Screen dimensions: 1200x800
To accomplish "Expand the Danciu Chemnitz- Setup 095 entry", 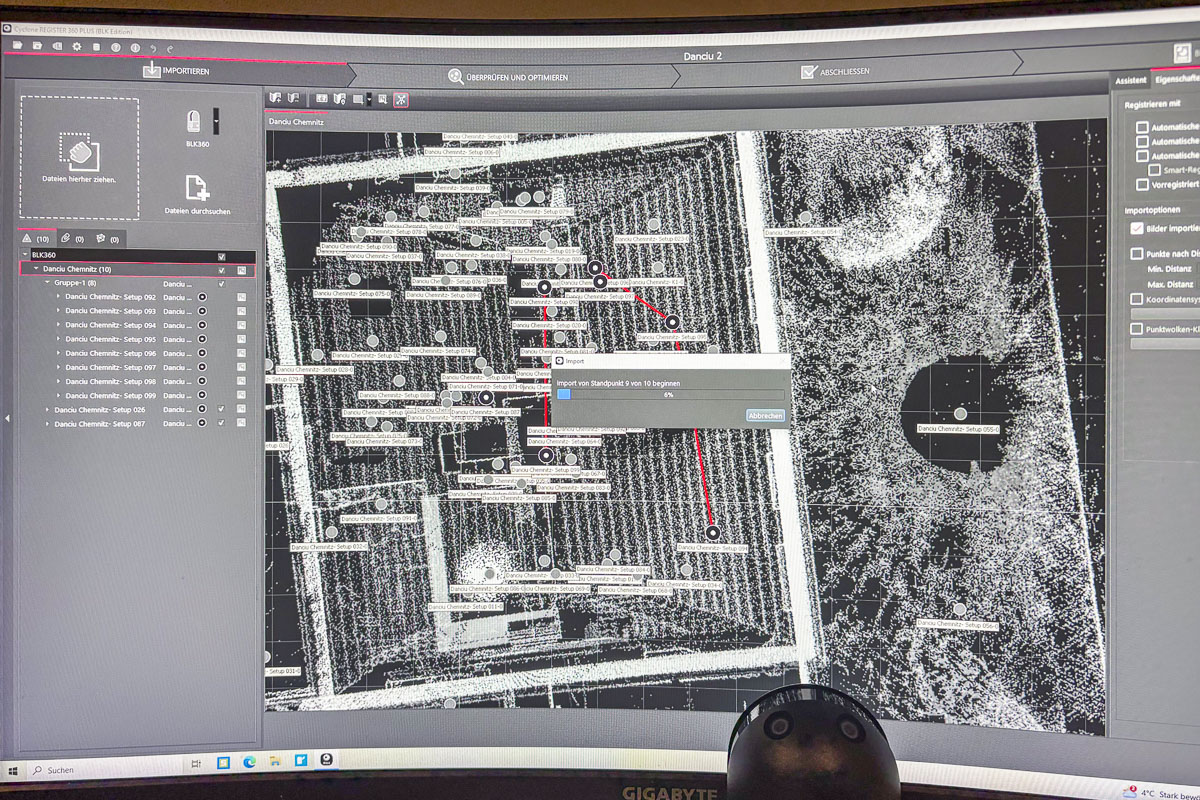I will coord(58,339).
